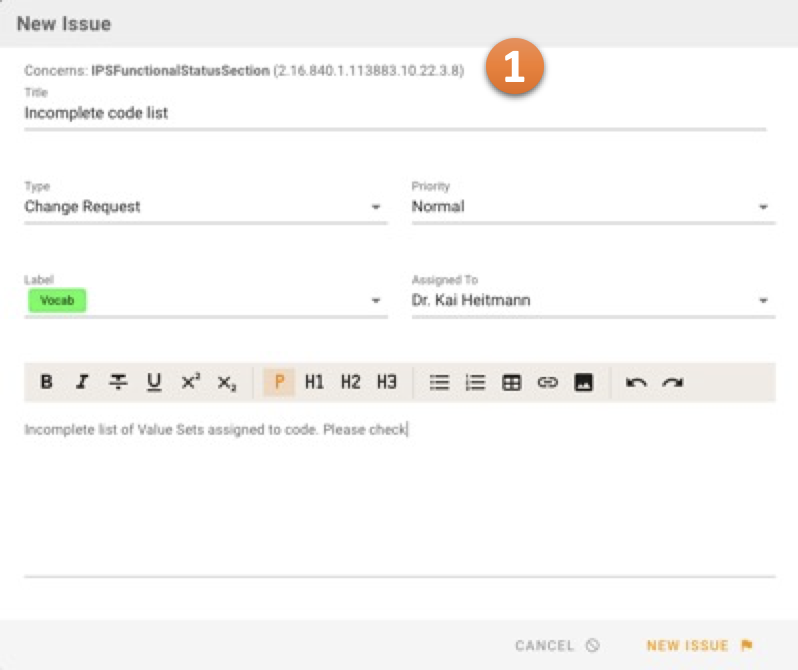Viewport: 798px width, 670px height.
Task: Apply subscript formatting
Action: coord(227,382)
